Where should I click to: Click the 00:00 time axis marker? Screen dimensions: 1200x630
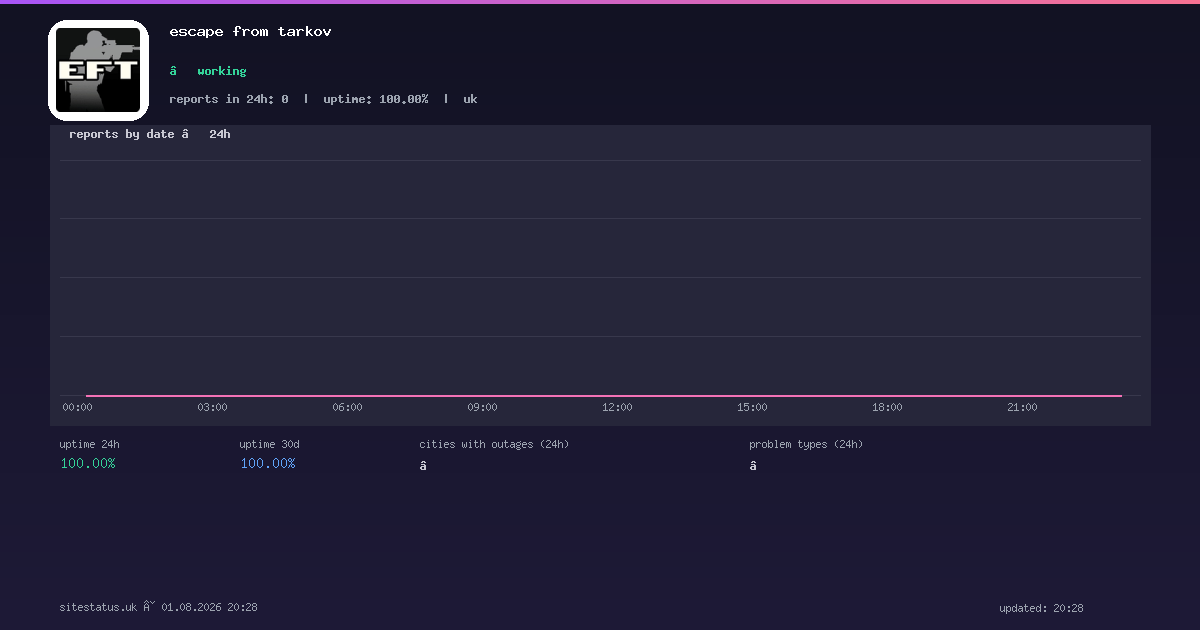[77, 407]
